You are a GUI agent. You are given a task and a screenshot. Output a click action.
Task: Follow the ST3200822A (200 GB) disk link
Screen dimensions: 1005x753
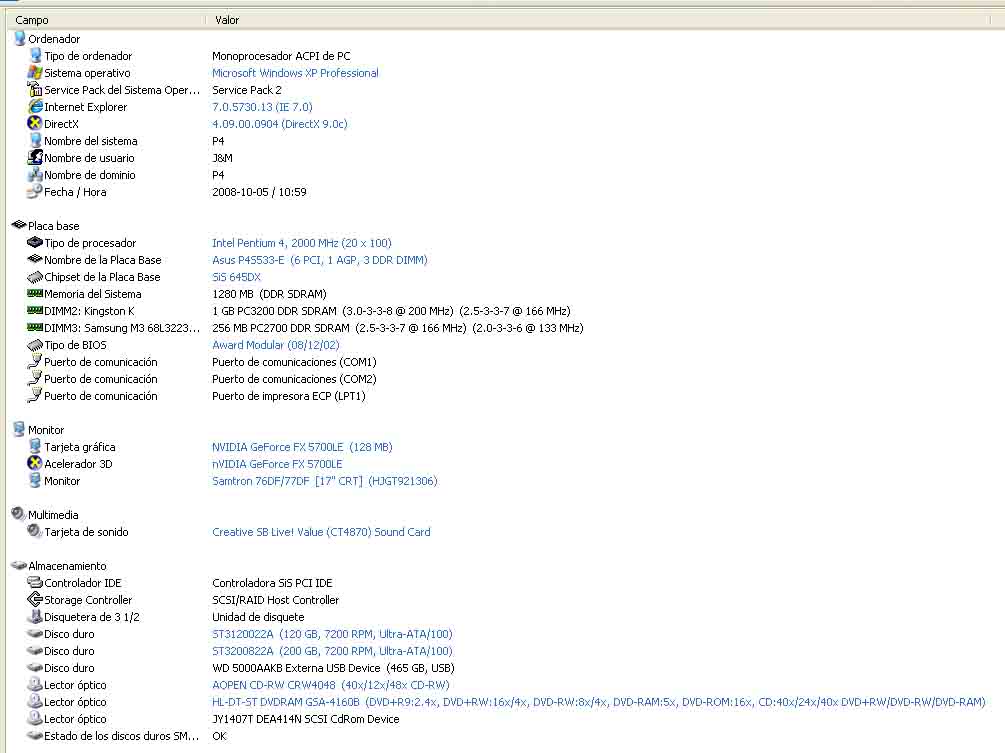click(332, 651)
